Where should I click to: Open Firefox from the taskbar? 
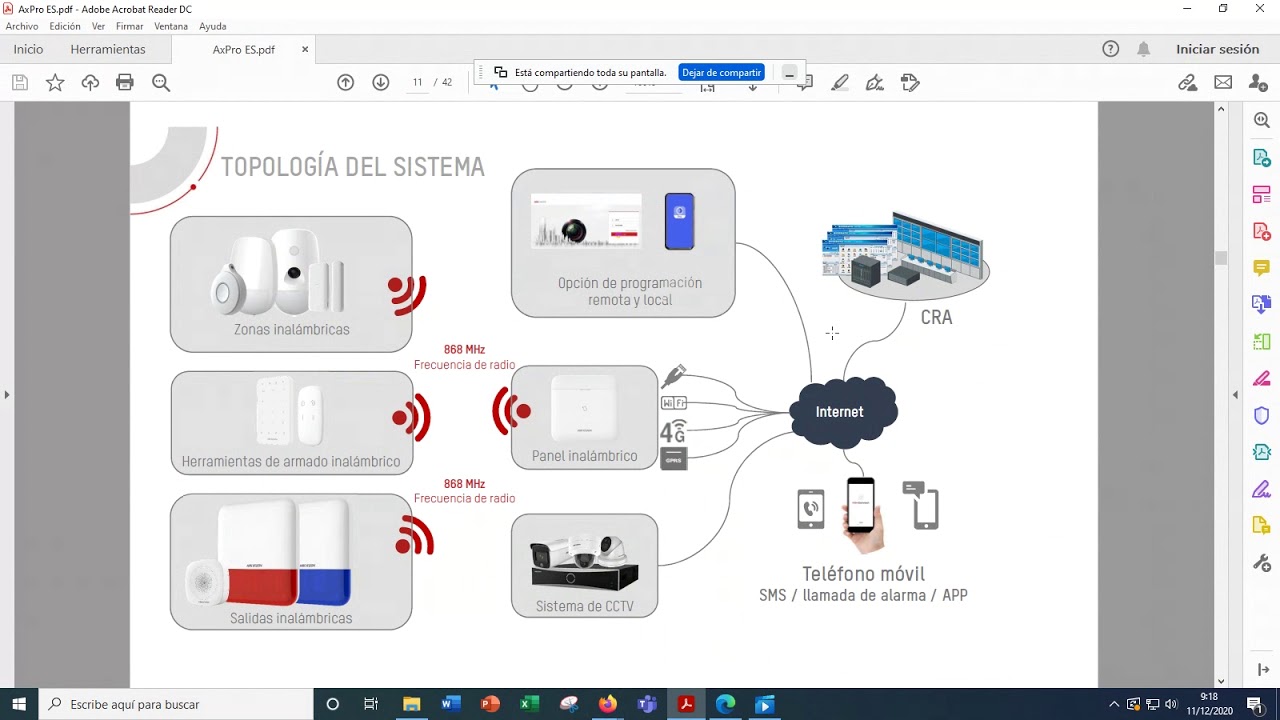click(x=608, y=704)
